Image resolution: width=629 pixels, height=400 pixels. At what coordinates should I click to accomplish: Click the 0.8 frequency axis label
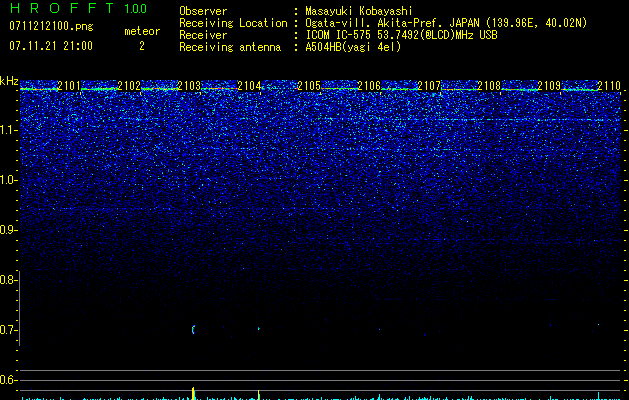pyautogui.click(x=8, y=280)
